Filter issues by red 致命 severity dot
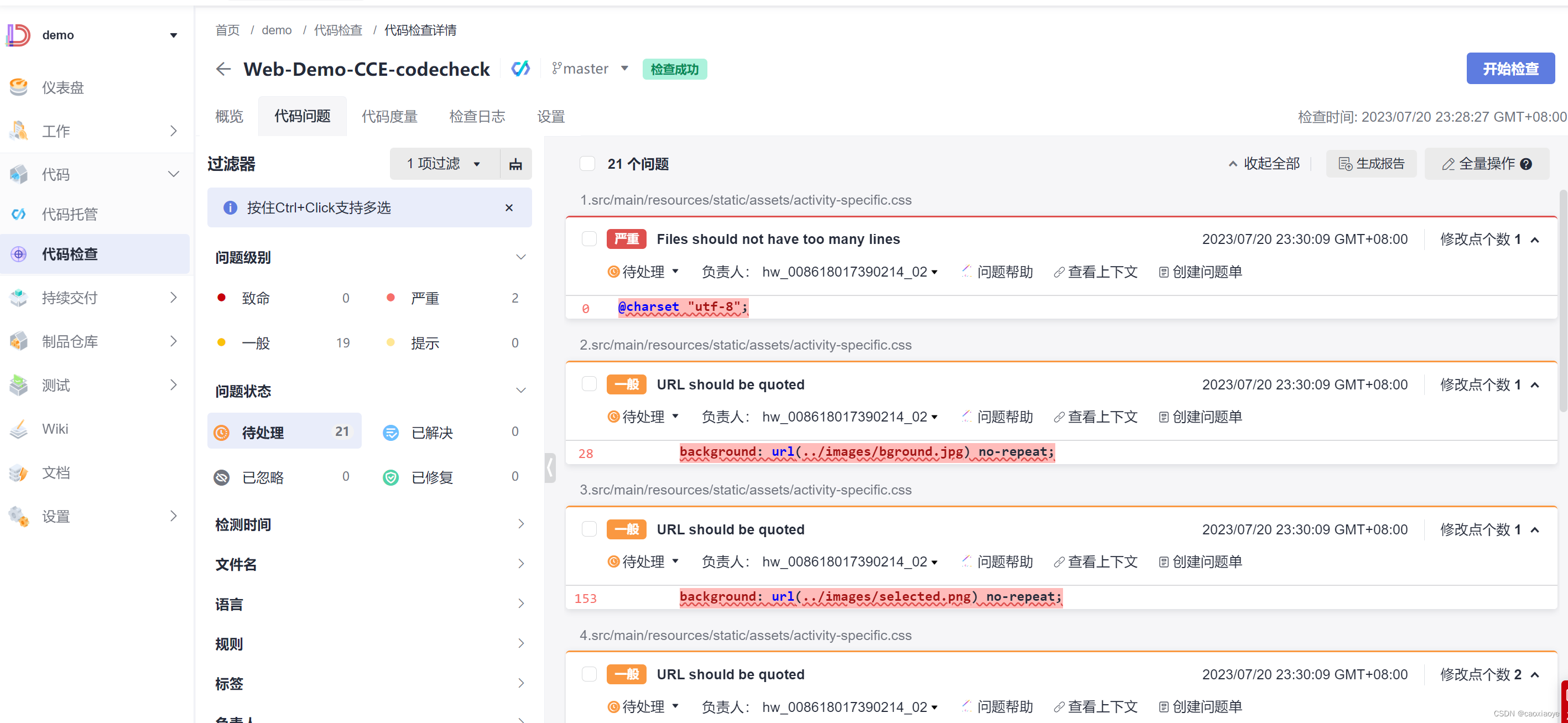 (x=222, y=298)
